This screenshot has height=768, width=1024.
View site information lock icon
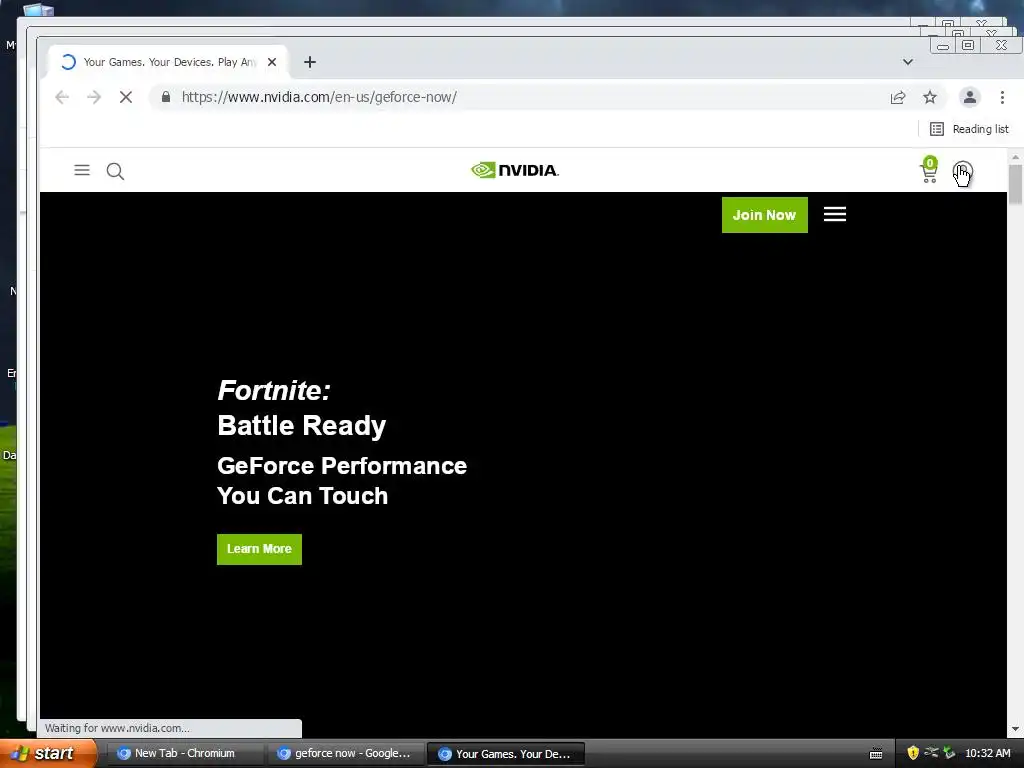(166, 97)
